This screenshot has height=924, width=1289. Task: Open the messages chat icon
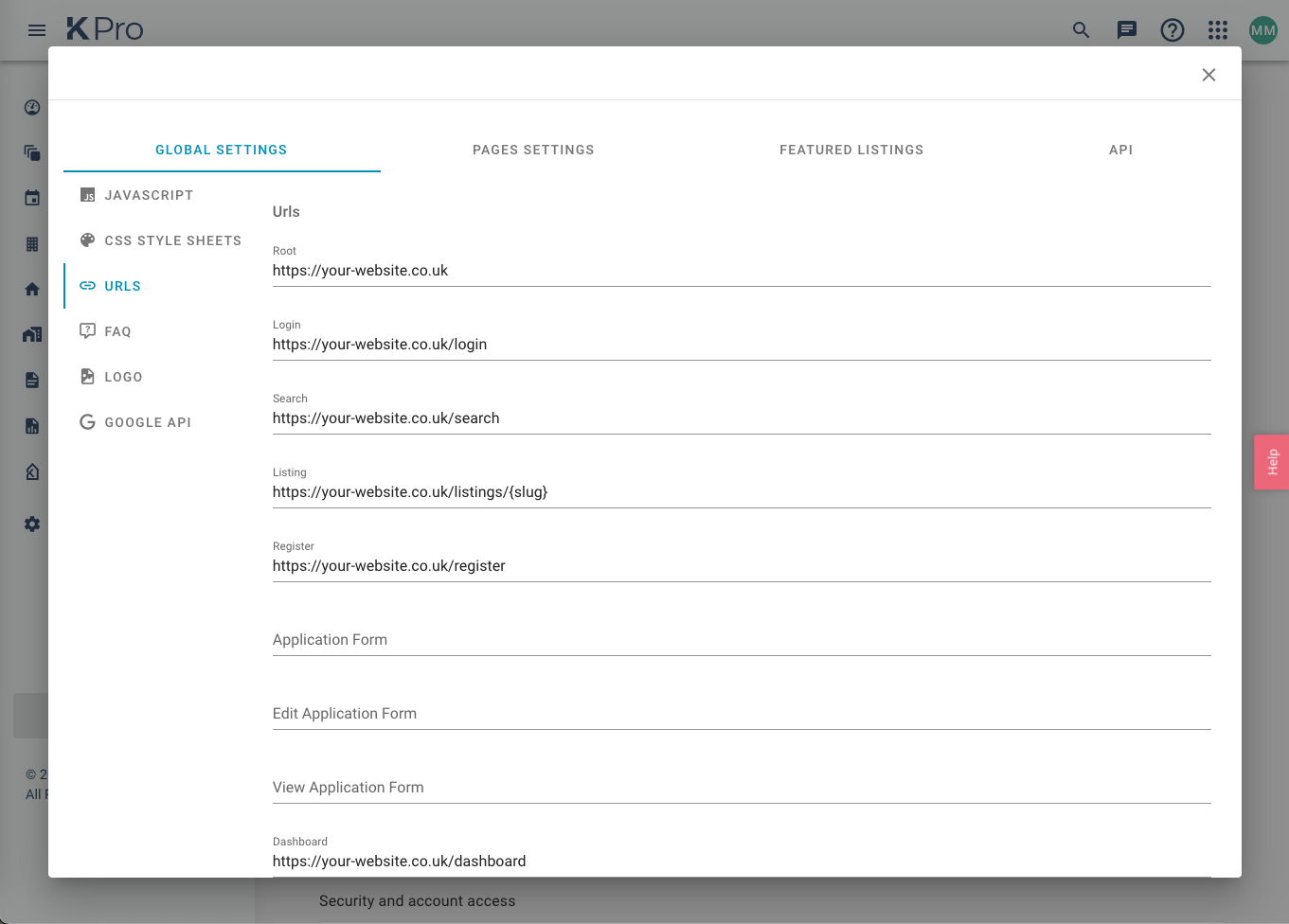1126,29
